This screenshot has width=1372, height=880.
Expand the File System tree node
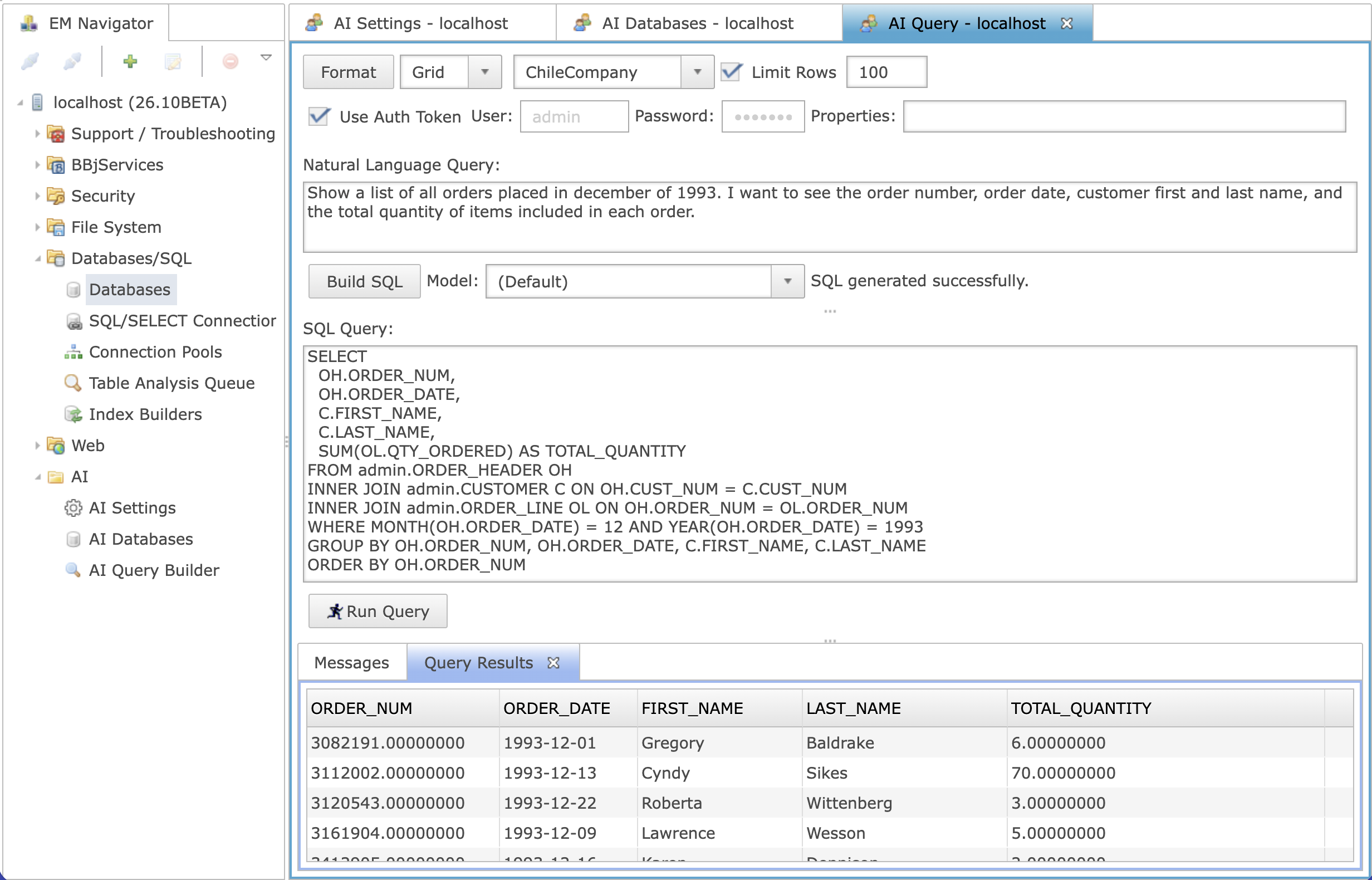point(37,227)
